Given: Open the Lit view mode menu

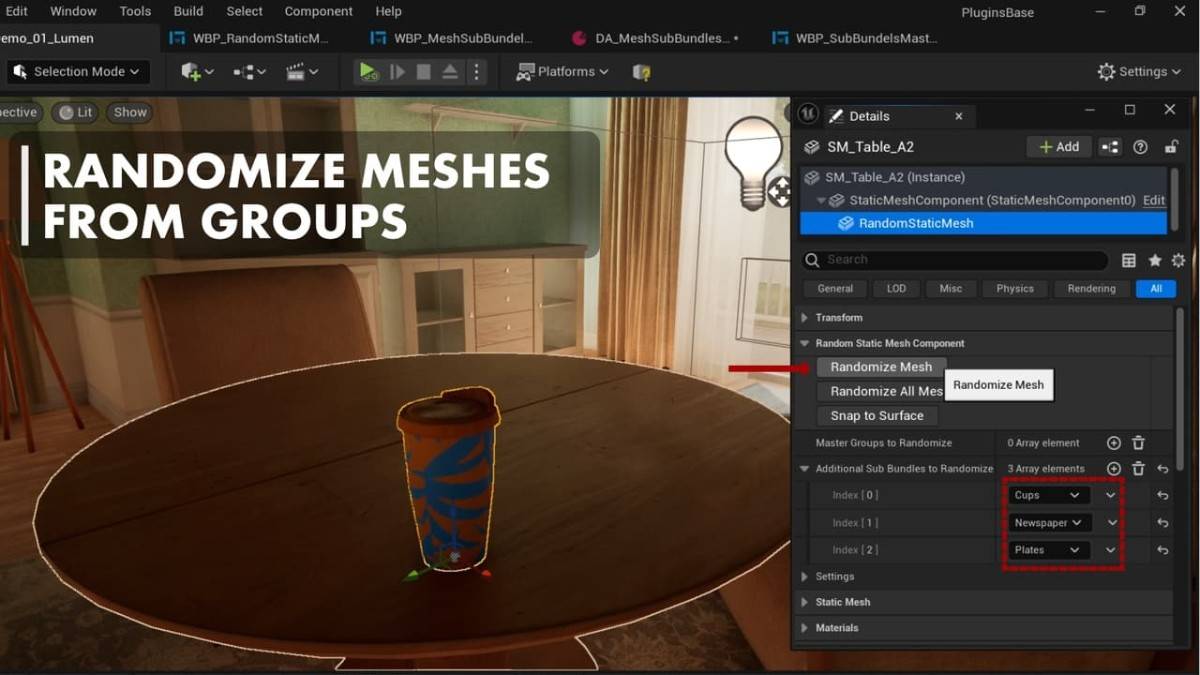Looking at the screenshot, I should click(x=76, y=112).
